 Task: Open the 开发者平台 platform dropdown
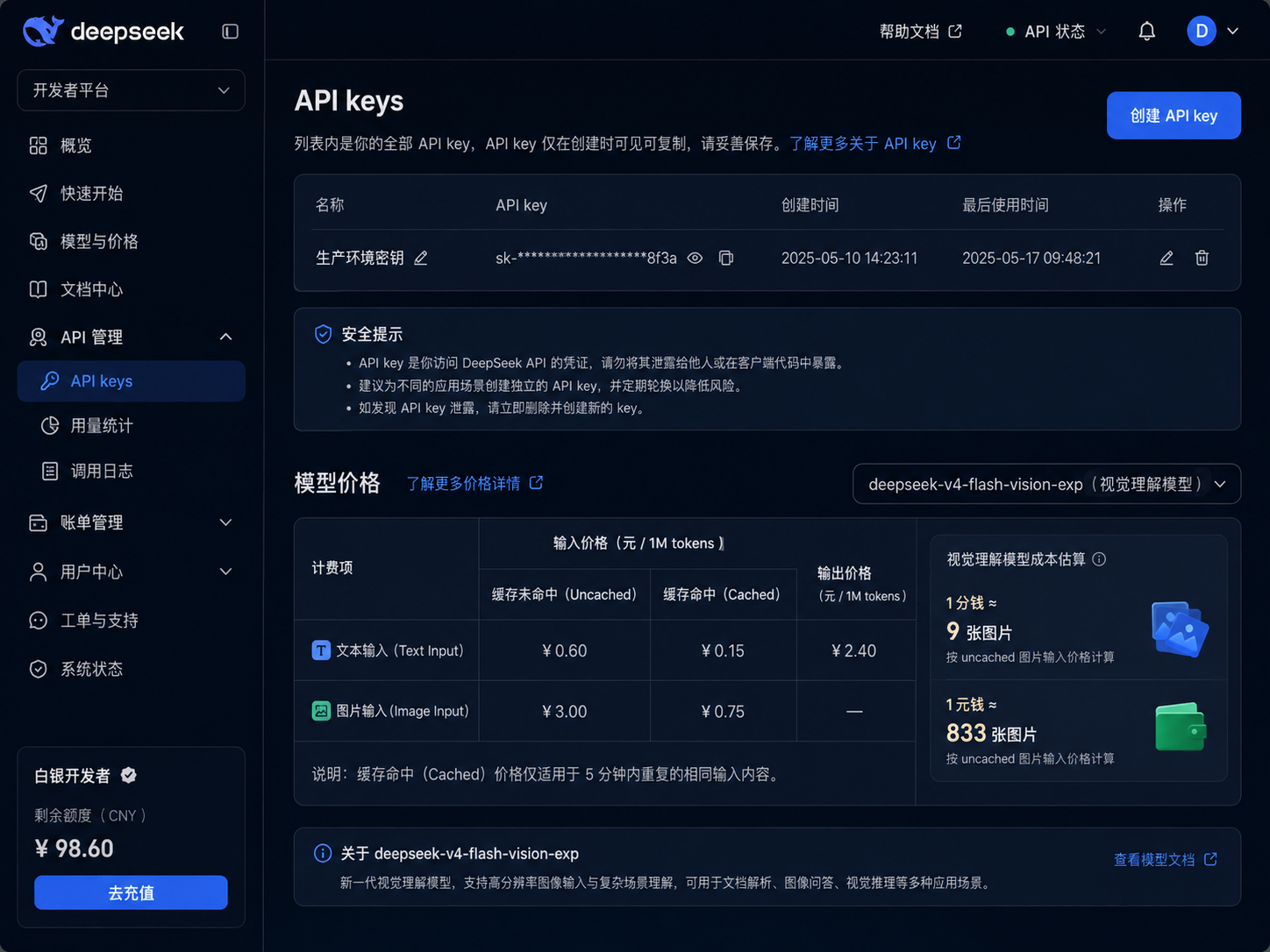click(x=131, y=90)
